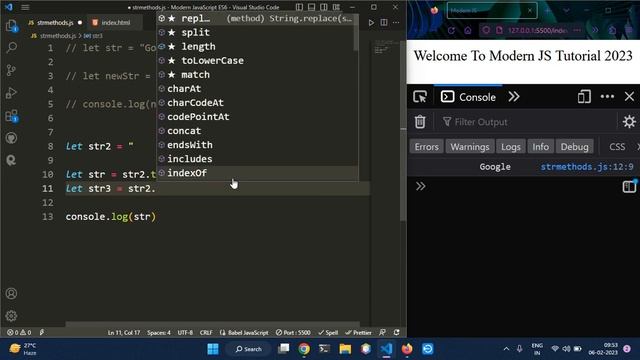
Task: Toggle the Logs filter
Action: pos(511,147)
